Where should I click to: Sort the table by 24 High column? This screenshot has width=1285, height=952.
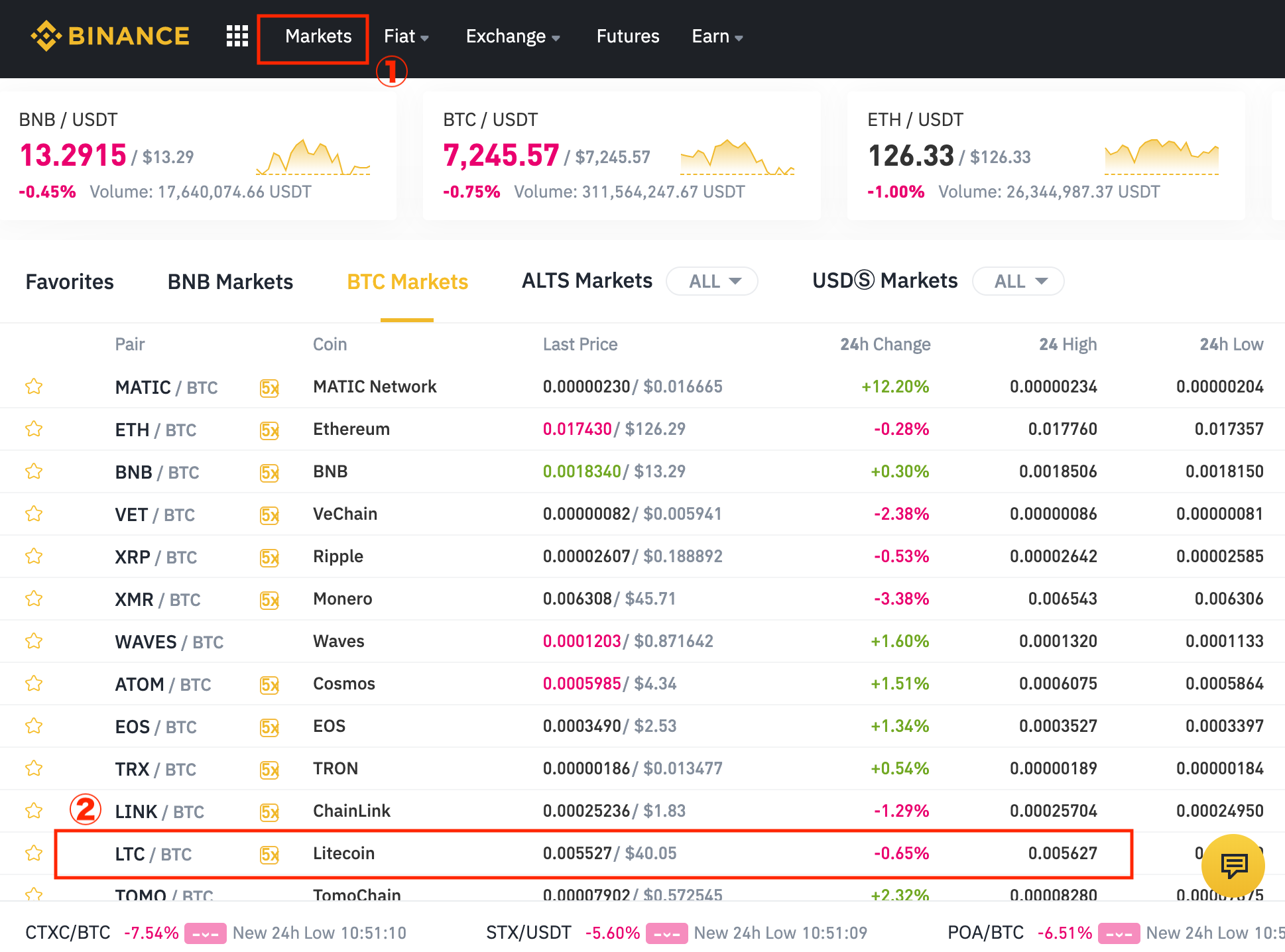[x=1068, y=344]
